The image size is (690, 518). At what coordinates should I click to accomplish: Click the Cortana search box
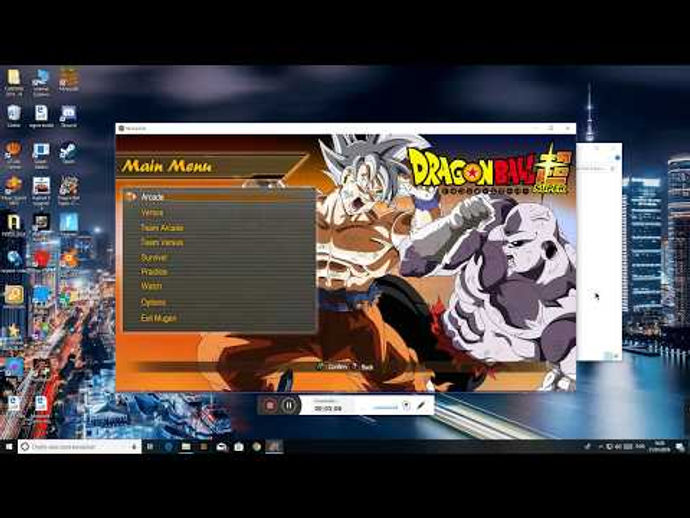(x=80, y=447)
